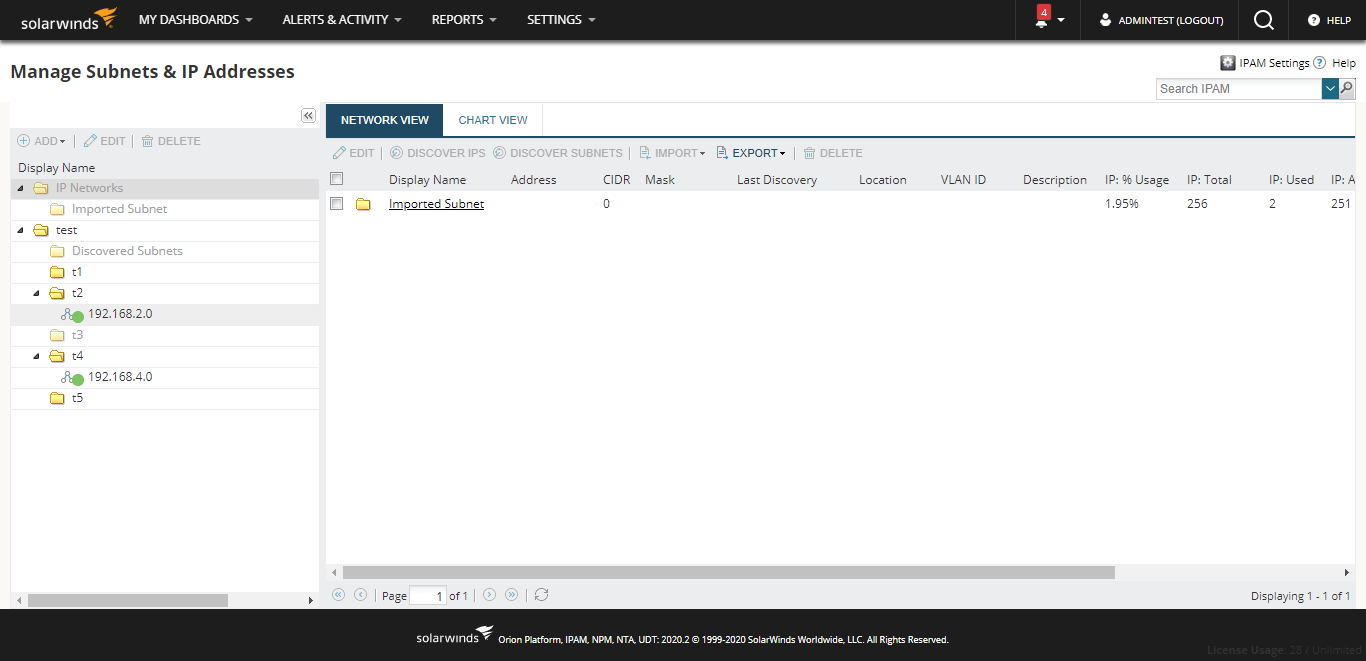Viewport: 1366px width, 661px height.
Task: Go to the first page
Action: [338, 594]
